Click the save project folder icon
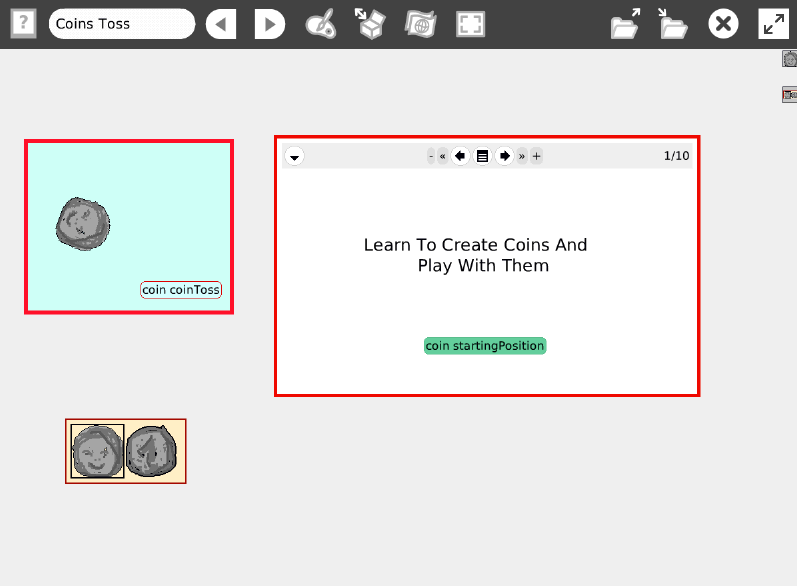797x586 pixels. pyautogui.click(x=673, y=24)
